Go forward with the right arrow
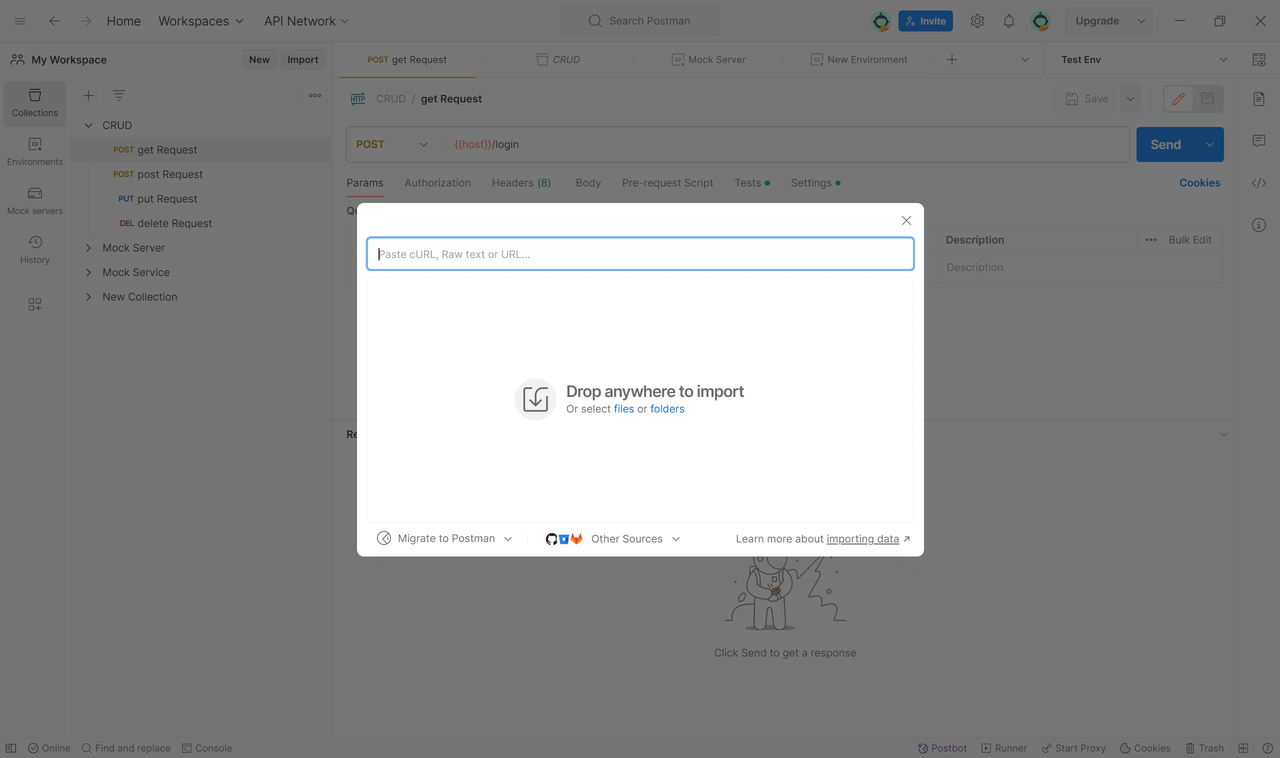Screen dimensions: 1280x758 [85, 21]
